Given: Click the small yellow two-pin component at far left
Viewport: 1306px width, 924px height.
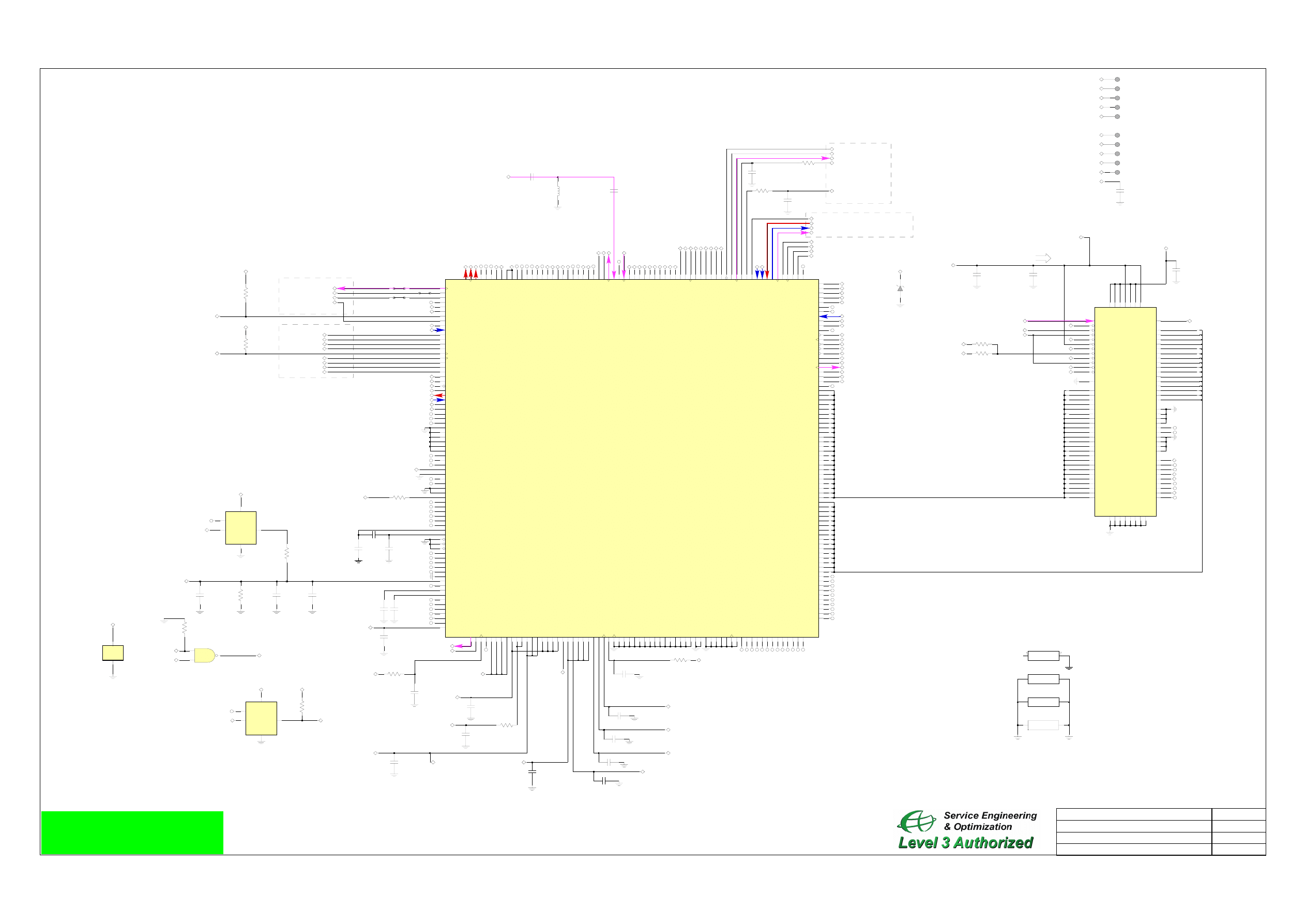Looking at the screenshot, I should [x=113, y=653].
